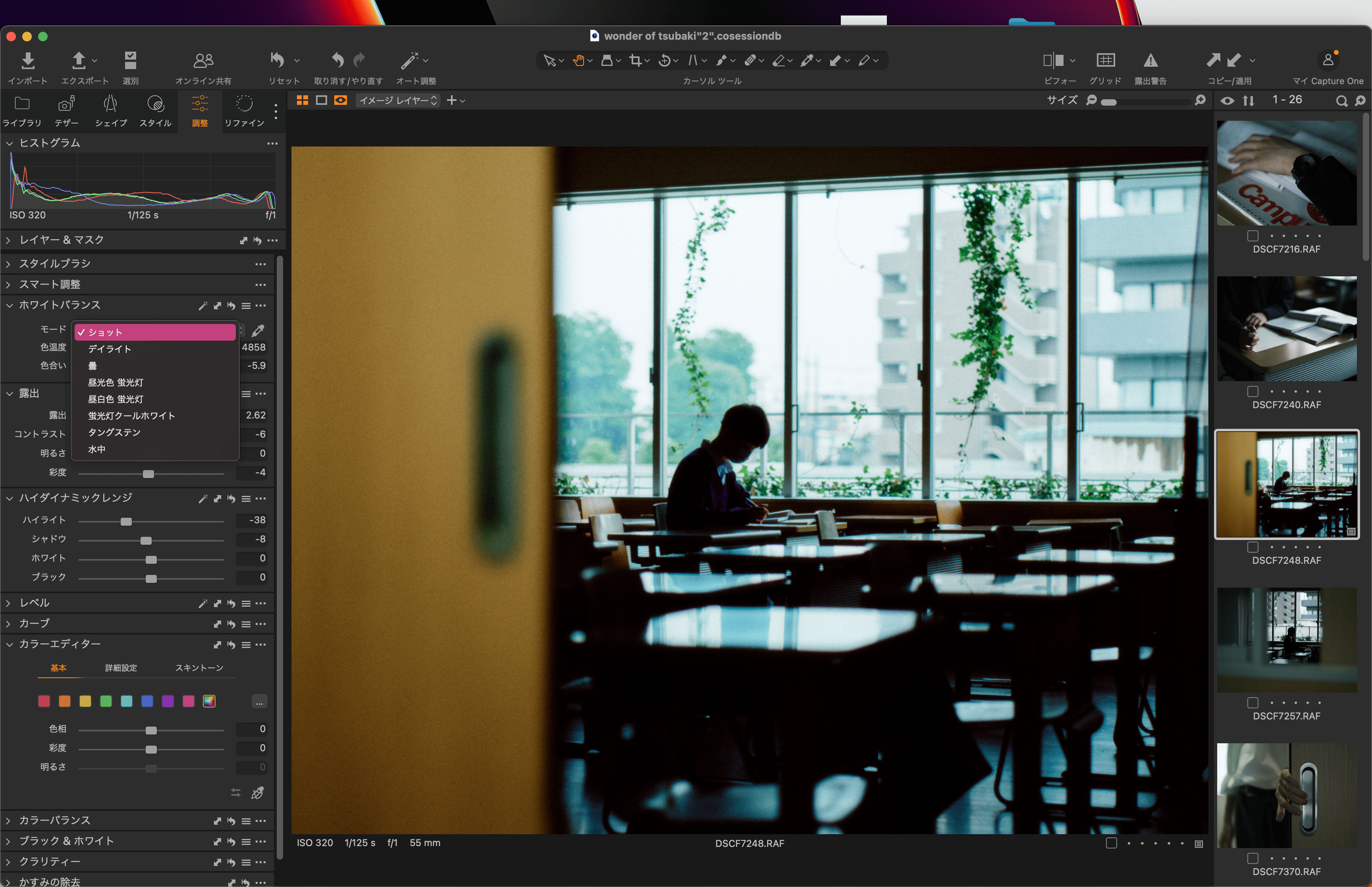Tick checkbox under DSCF7240.RAF thumbnail
The width and height of the screenshot is (1372, 887).
[1252, 391]
